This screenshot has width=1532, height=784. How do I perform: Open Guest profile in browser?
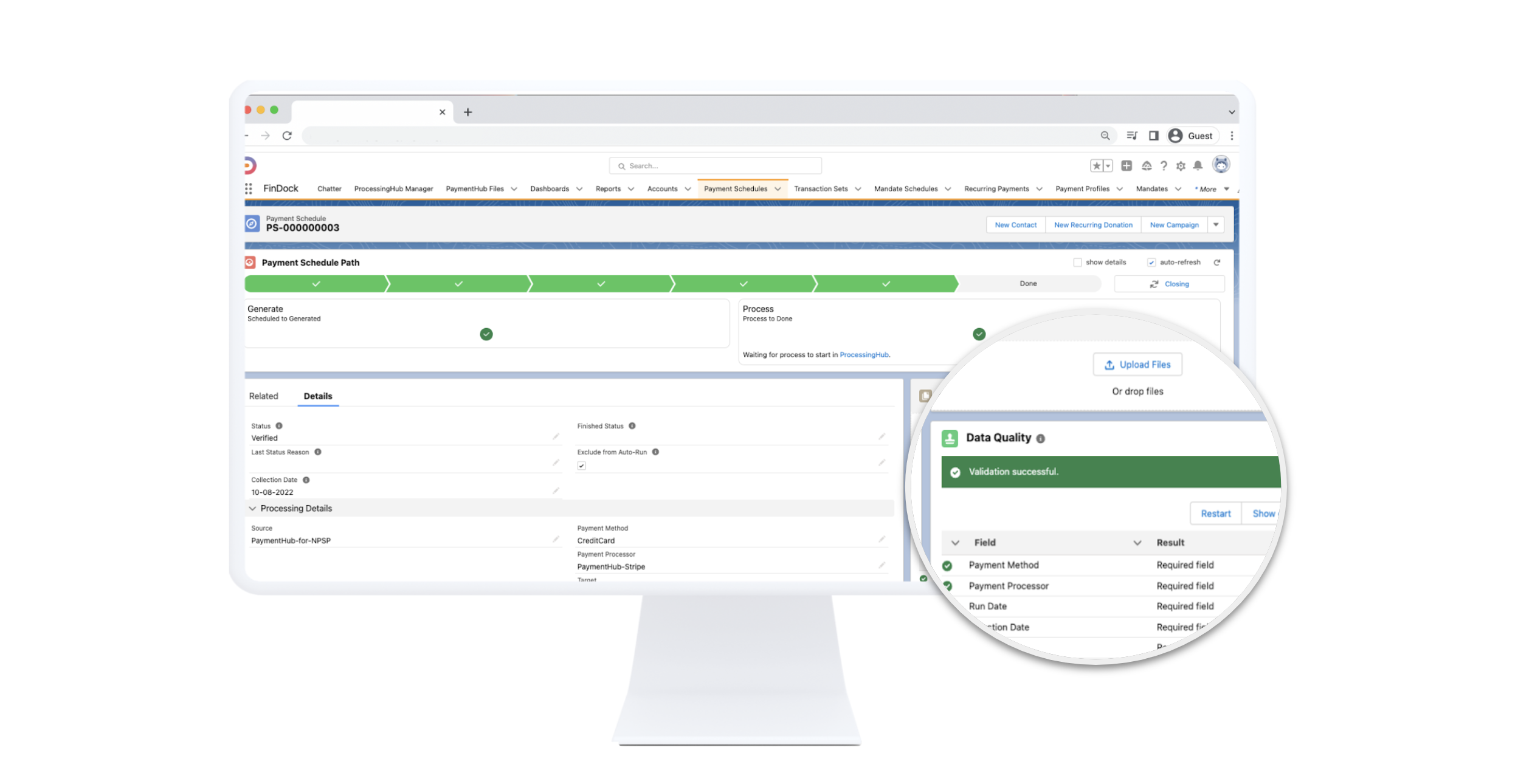1192,136
